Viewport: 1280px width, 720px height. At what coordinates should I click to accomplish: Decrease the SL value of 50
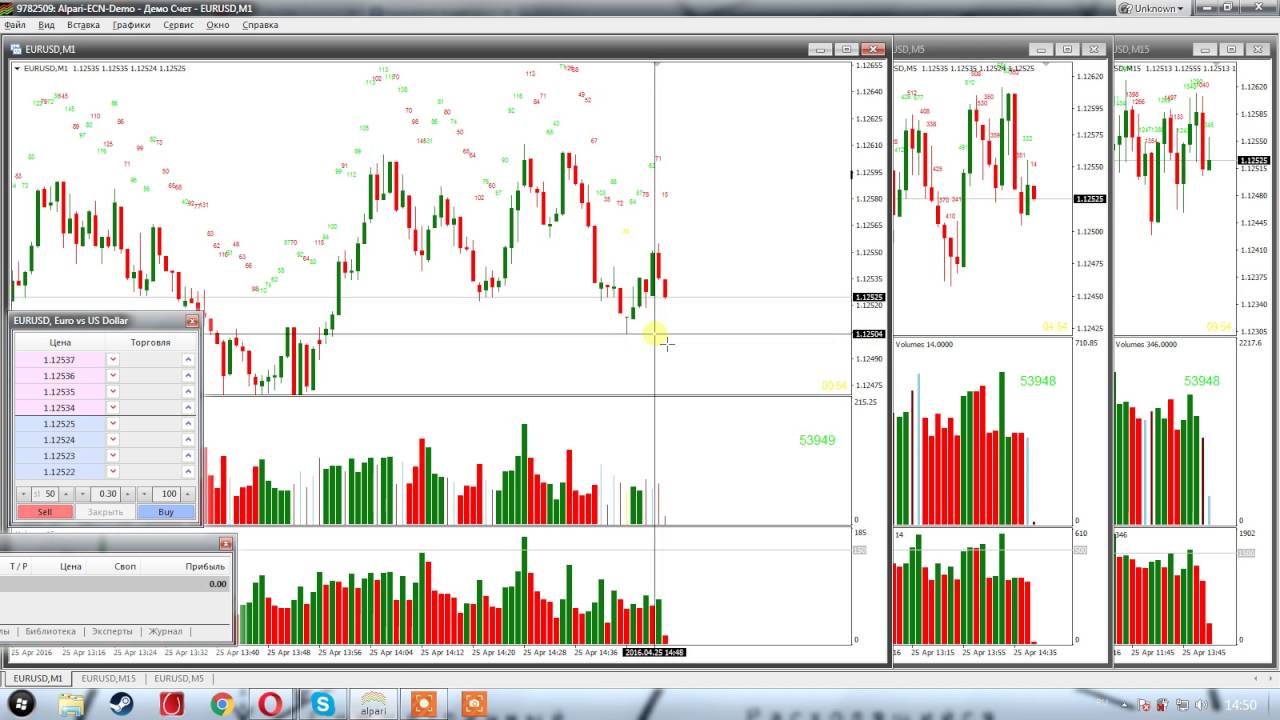(x=24, y=494)
